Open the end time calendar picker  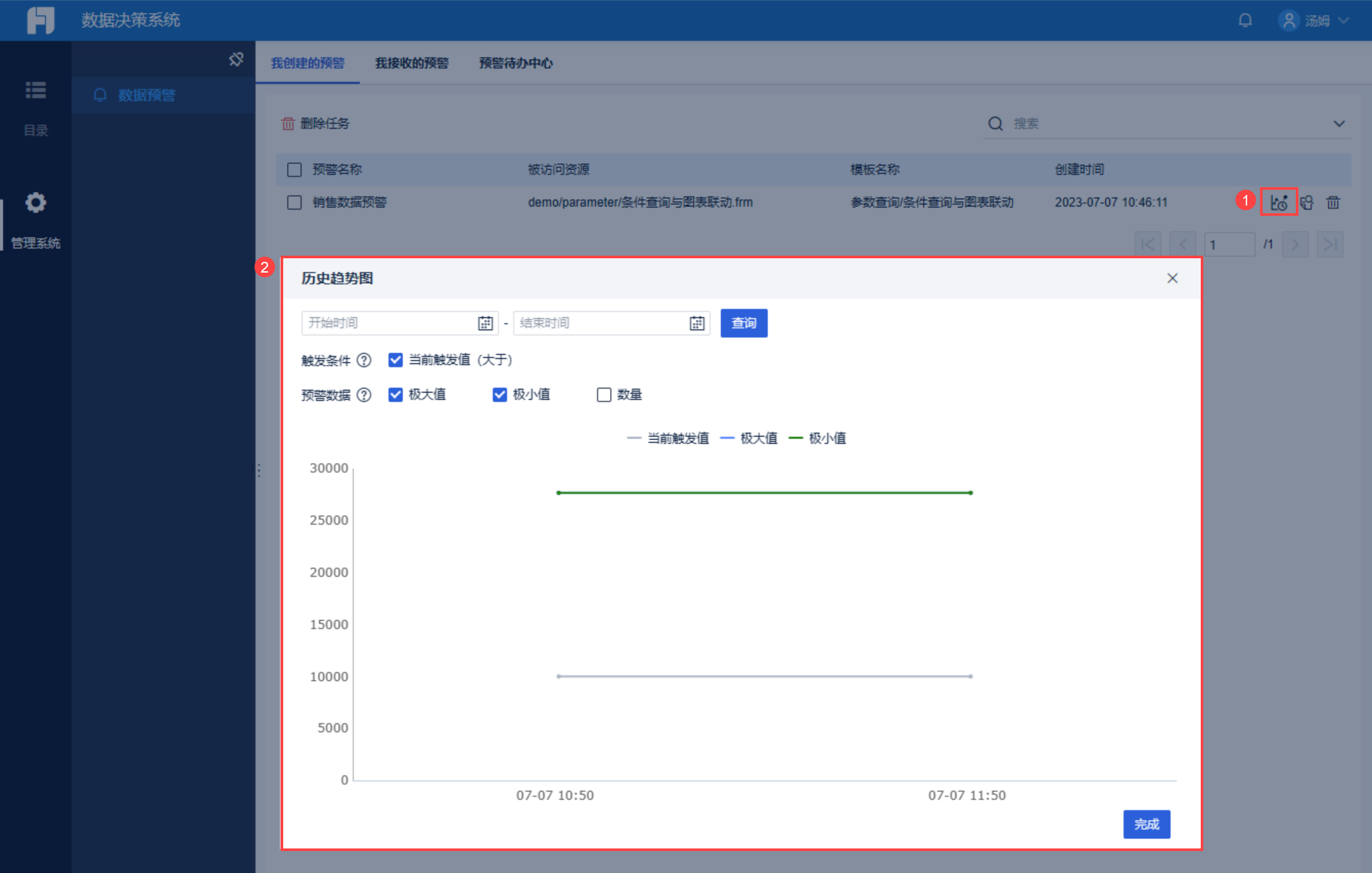(x=697, y=323)
